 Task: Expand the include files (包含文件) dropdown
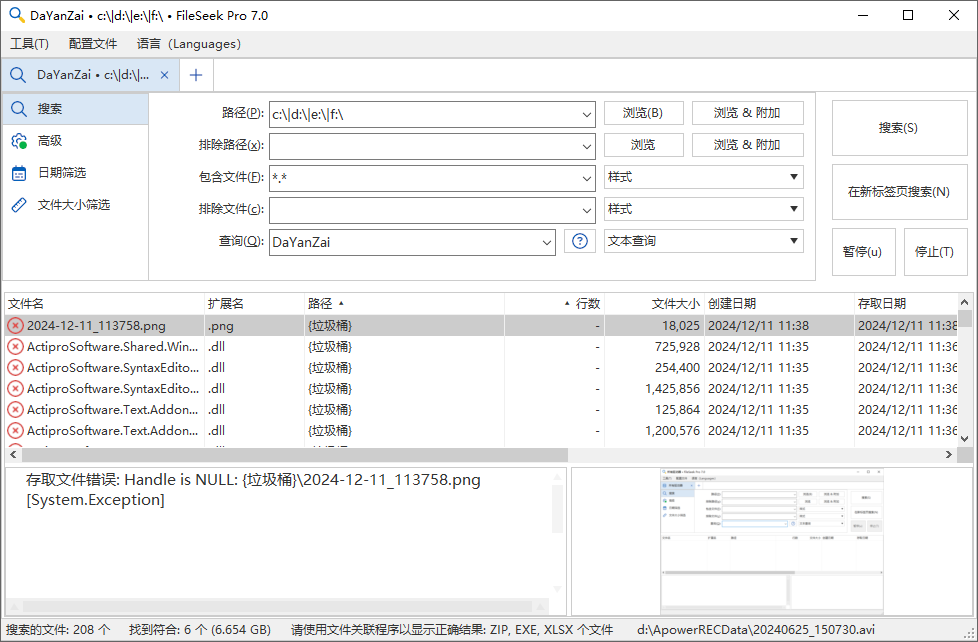coord(586,178)
